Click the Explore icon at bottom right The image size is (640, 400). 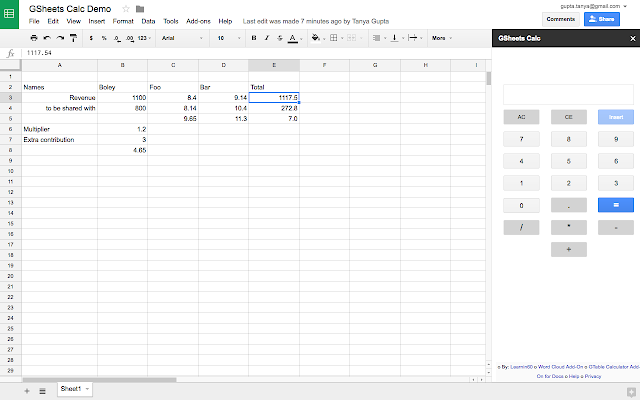631,392
